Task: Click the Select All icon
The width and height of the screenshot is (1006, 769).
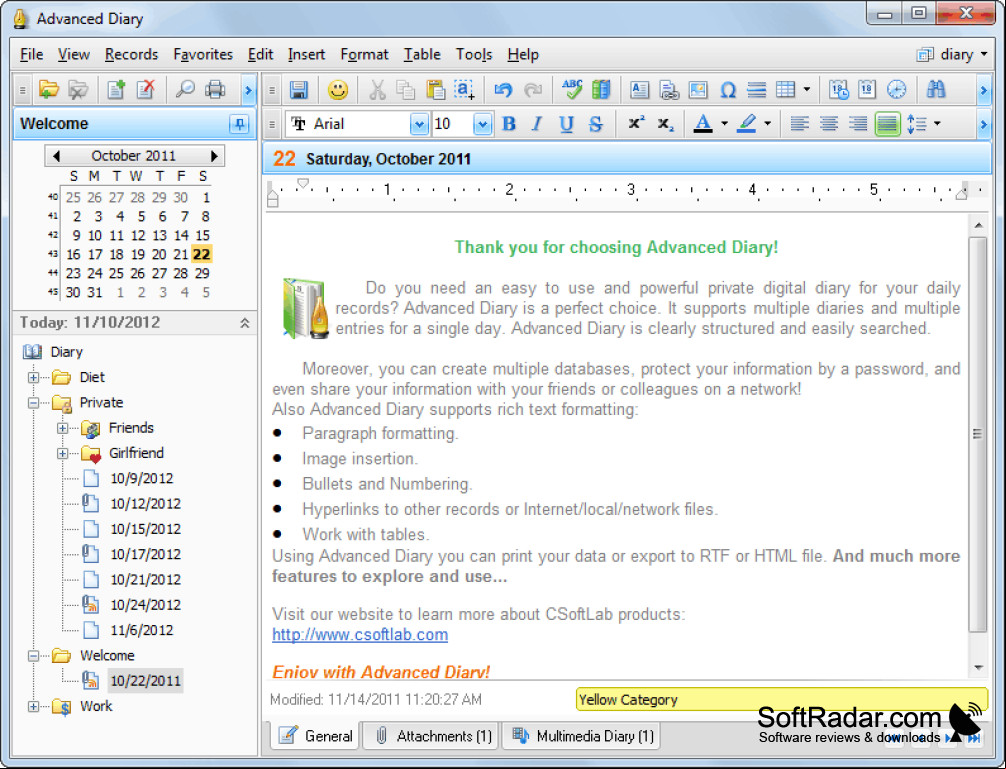Action: pyautogui.click(x=464, y=90)
